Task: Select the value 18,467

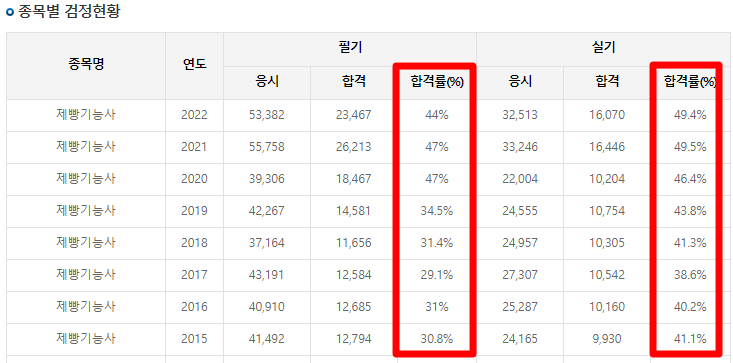Action: pyautogui.click(x=353, y=179)
